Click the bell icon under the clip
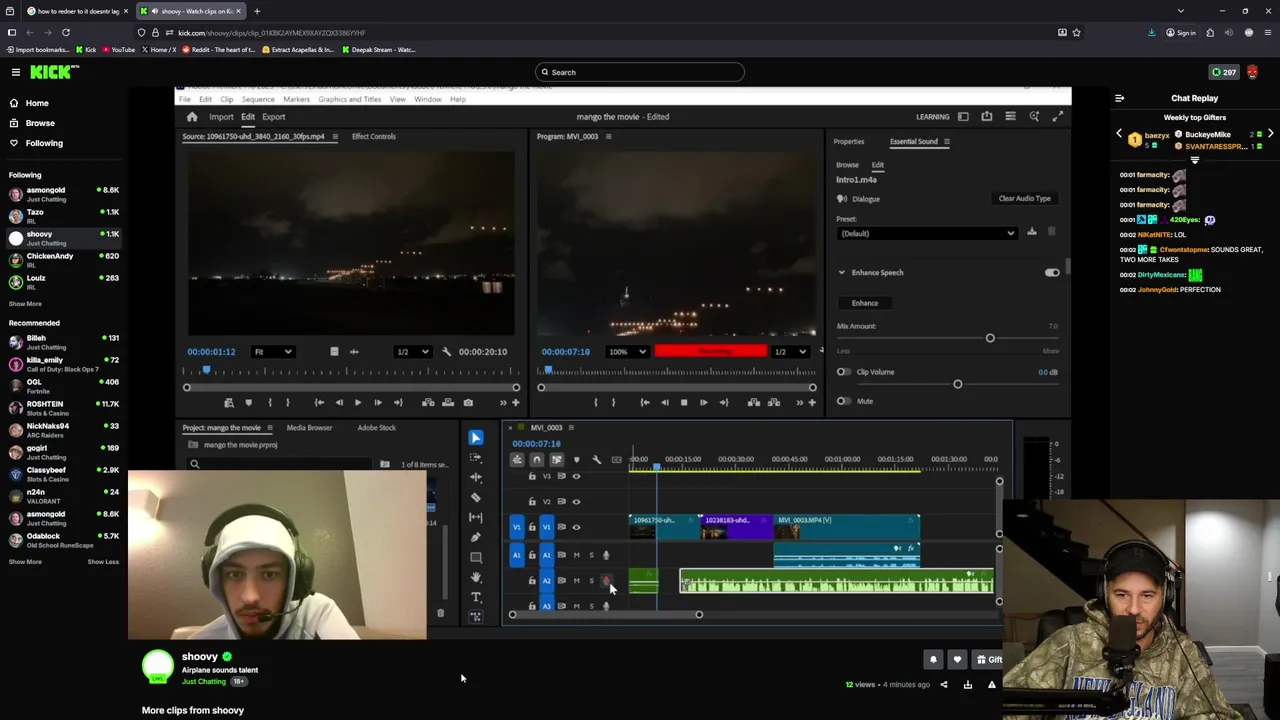 933,660
